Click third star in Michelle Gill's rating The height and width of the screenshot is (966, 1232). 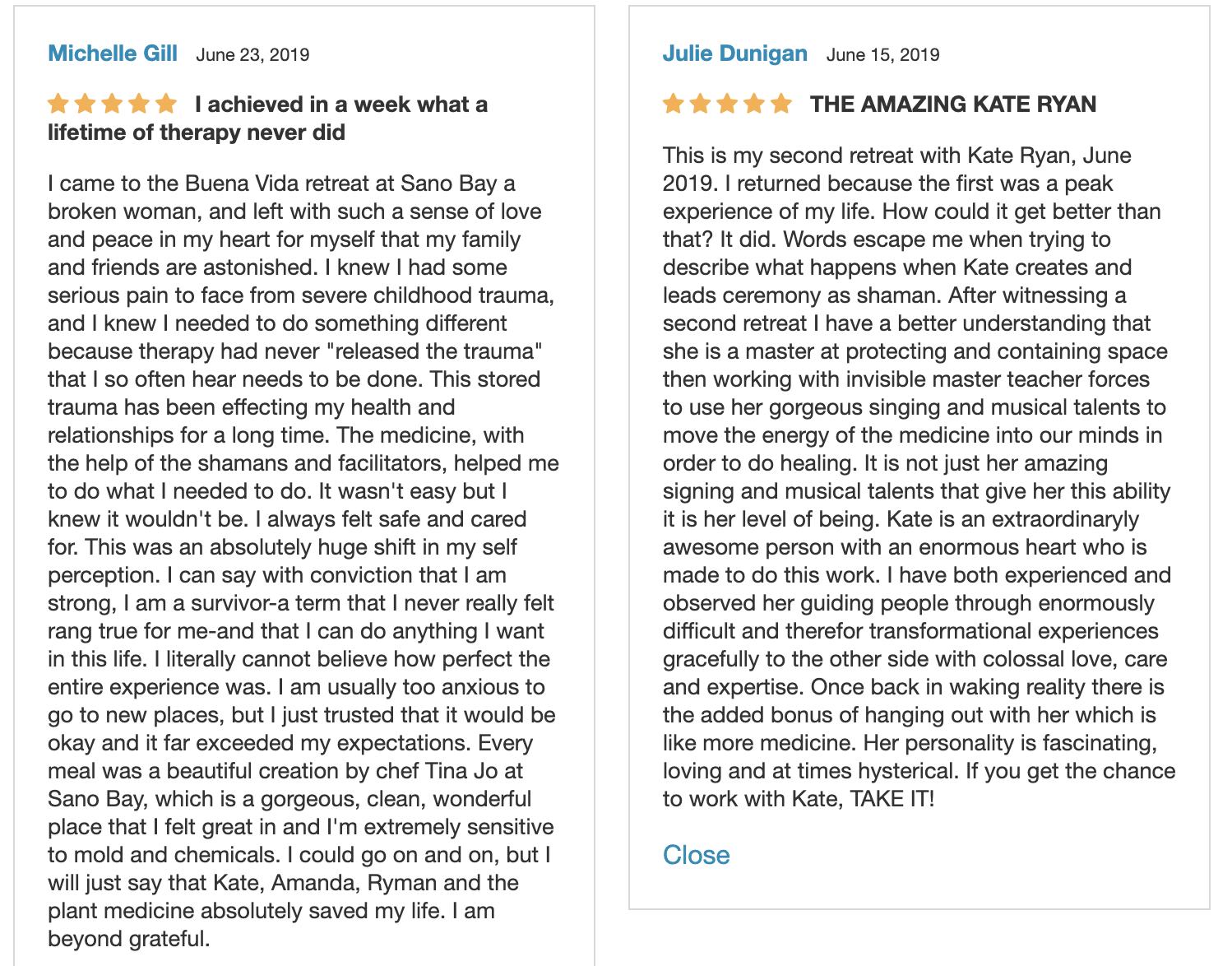click(113, 104)
